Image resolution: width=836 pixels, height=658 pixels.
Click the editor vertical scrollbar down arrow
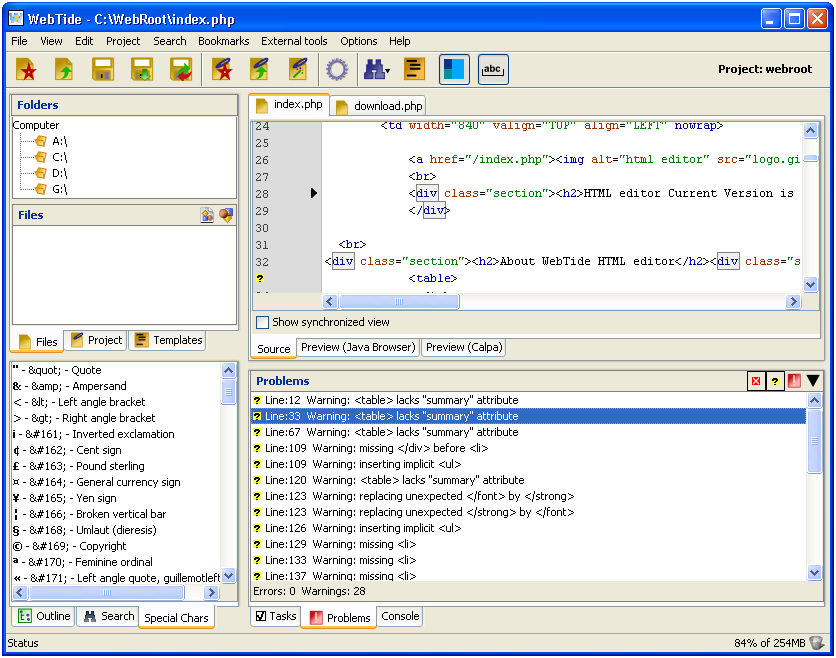point(810,284)
